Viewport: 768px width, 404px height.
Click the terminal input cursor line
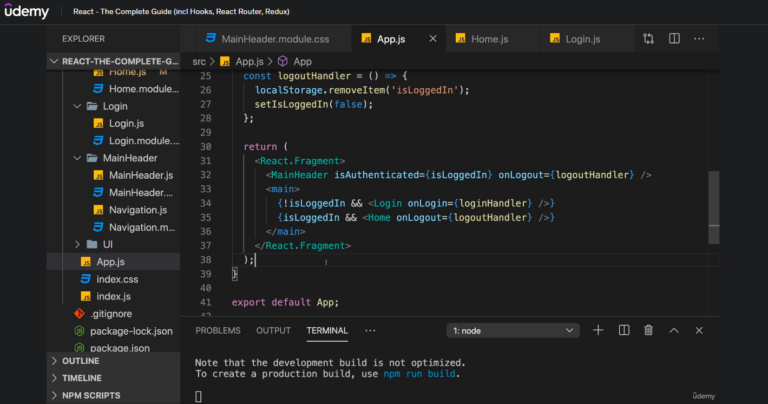(x=198, y=396)
